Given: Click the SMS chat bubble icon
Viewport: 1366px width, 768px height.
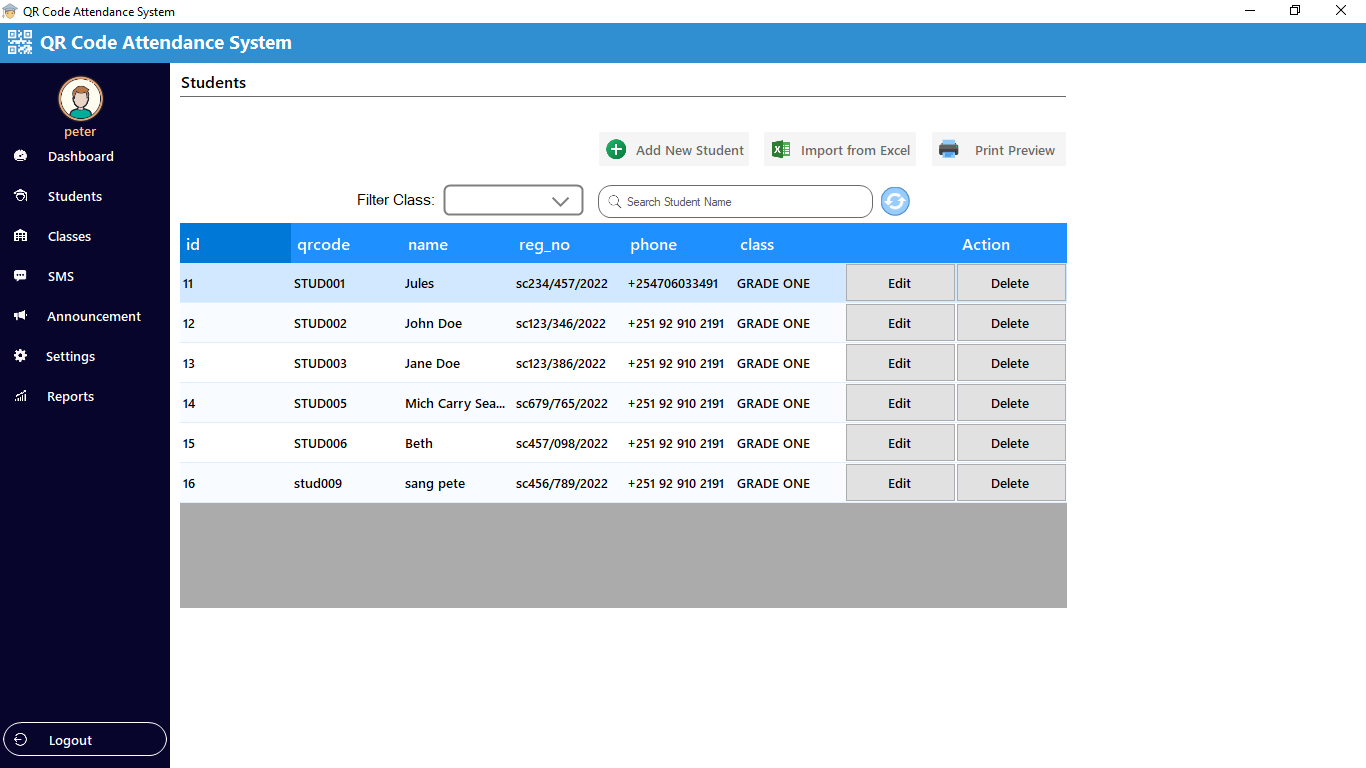Looking at the screenshot, I should tap(20, 276).
